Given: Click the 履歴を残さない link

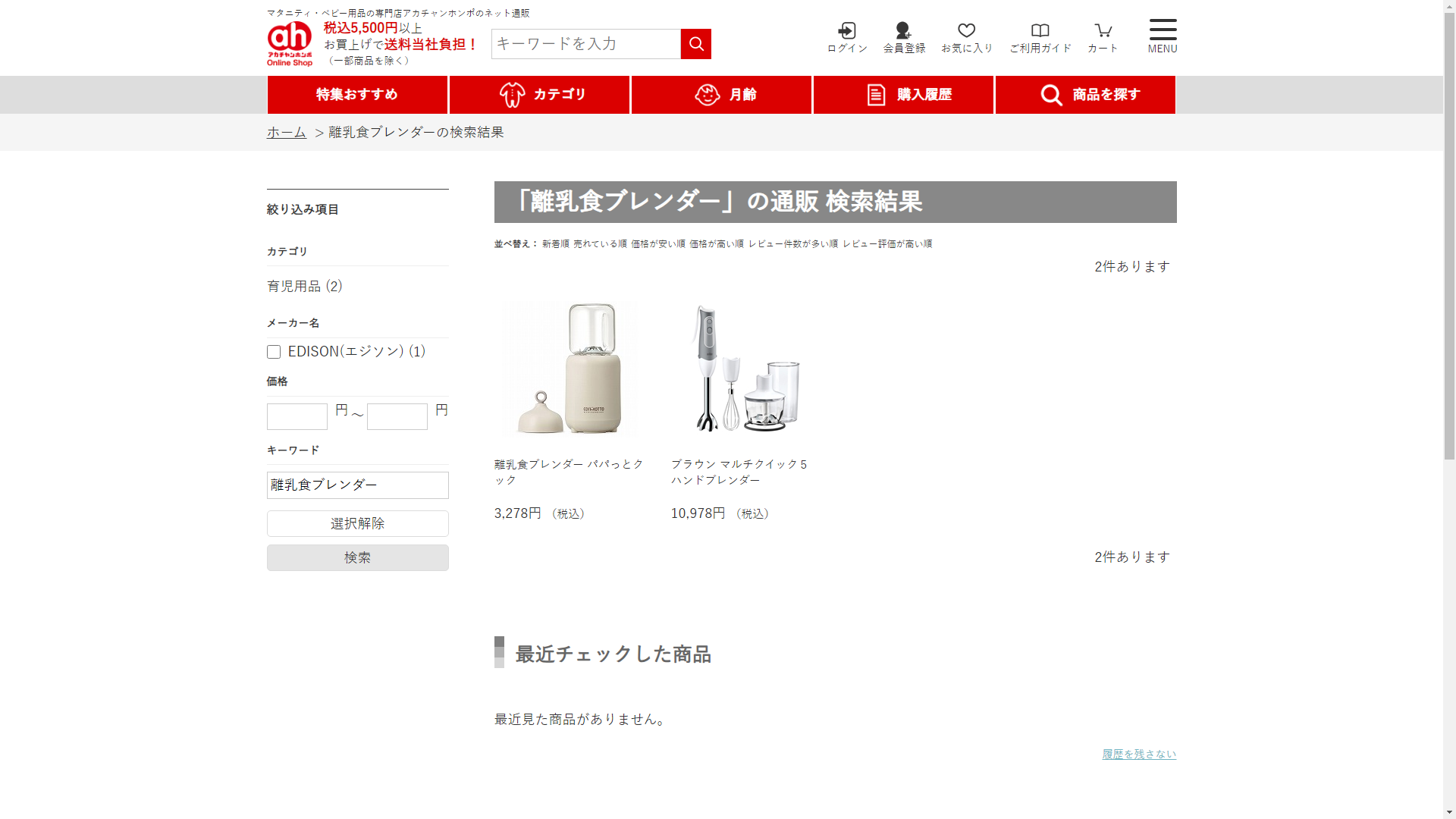Looking at the screenshot, I should tap(1138, 754).
